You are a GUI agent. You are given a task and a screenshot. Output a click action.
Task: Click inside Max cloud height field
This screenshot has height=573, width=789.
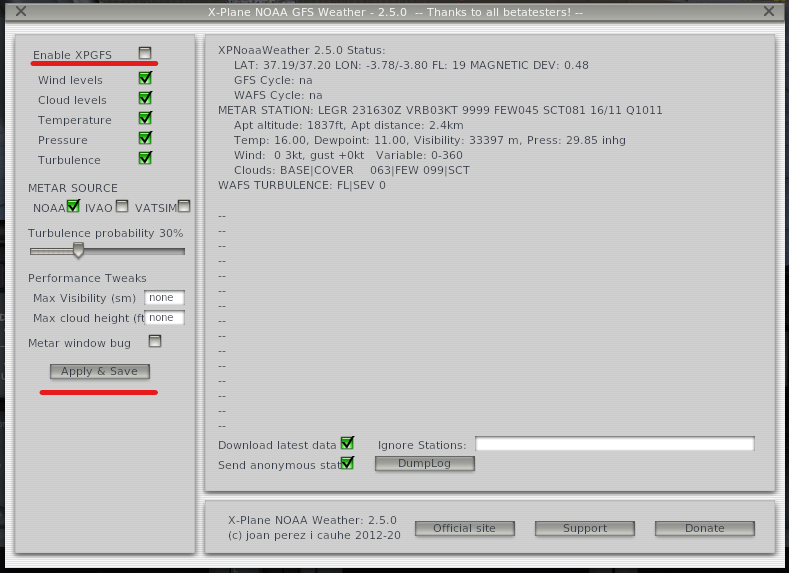[164, 318]
